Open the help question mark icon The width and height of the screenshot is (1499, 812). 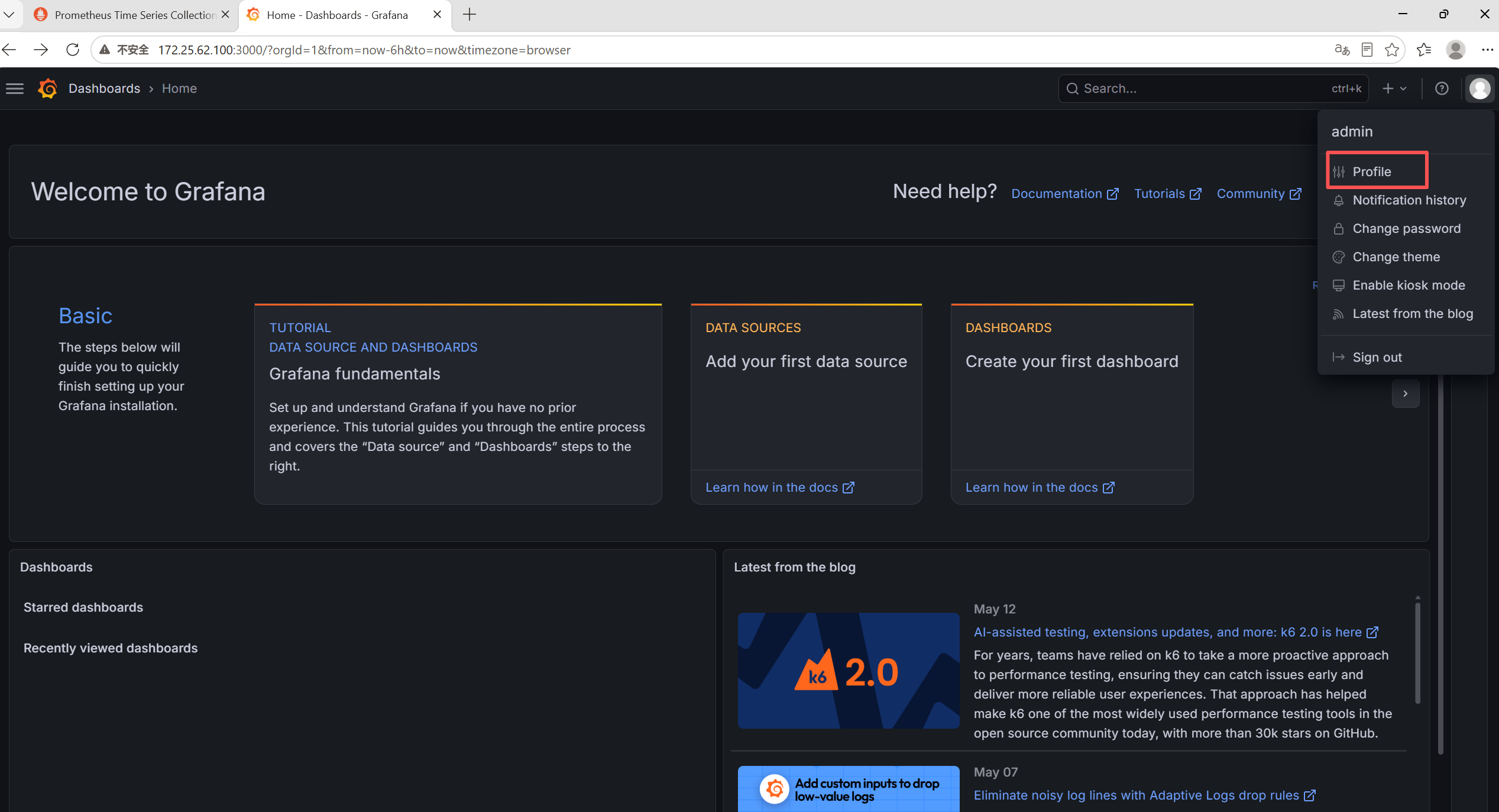[x=1442, y=89]
